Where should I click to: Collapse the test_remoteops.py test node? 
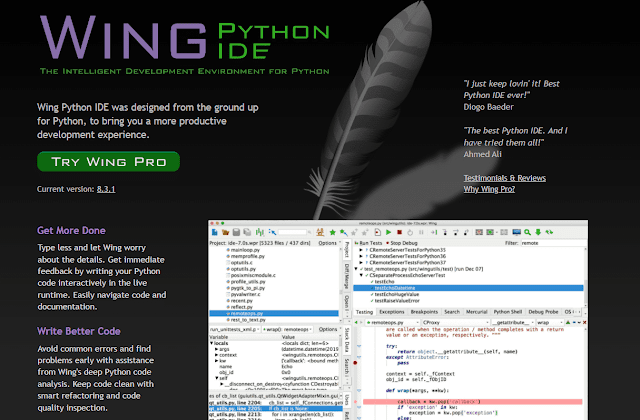pyautogui.click(x=356, y=269)
